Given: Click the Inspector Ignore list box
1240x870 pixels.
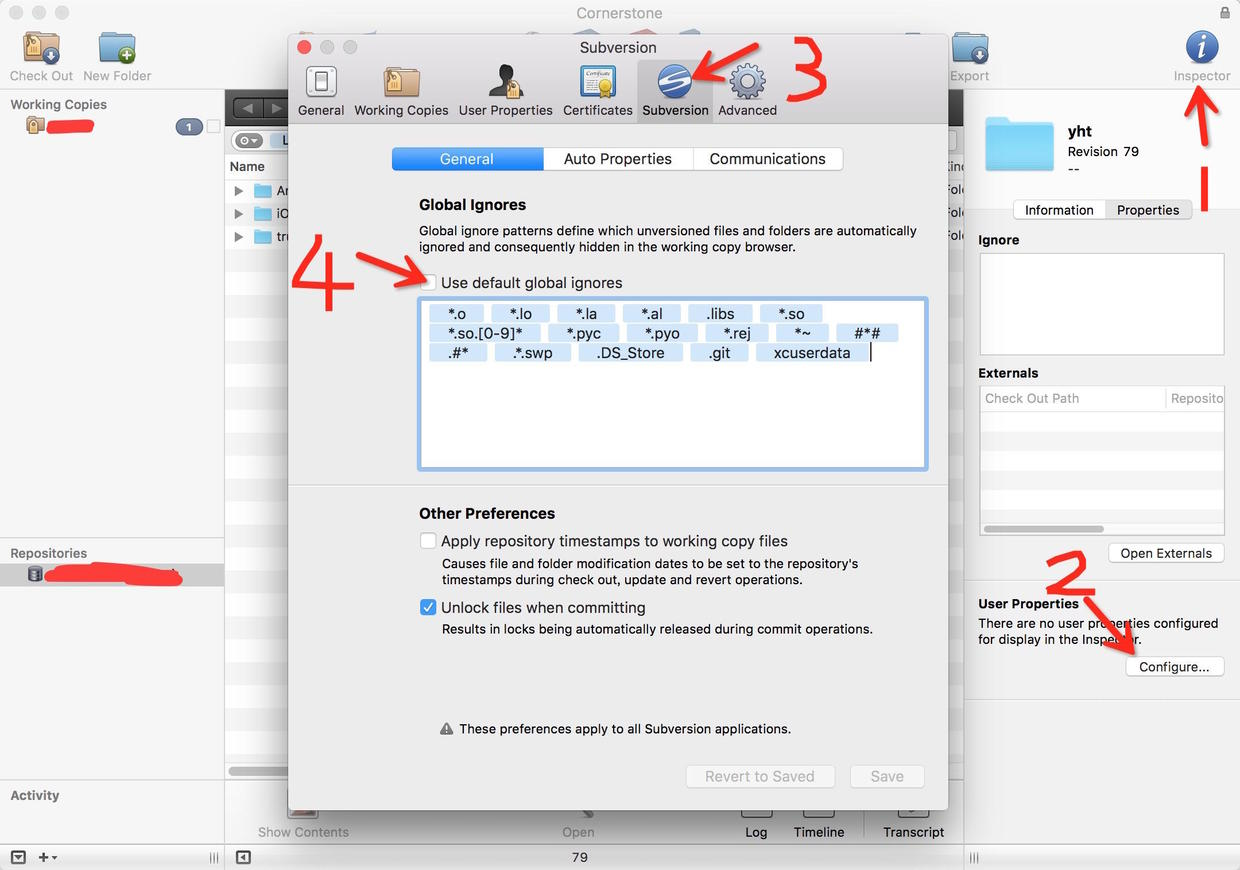Looking at the screenshot, I should [1101, 304].
